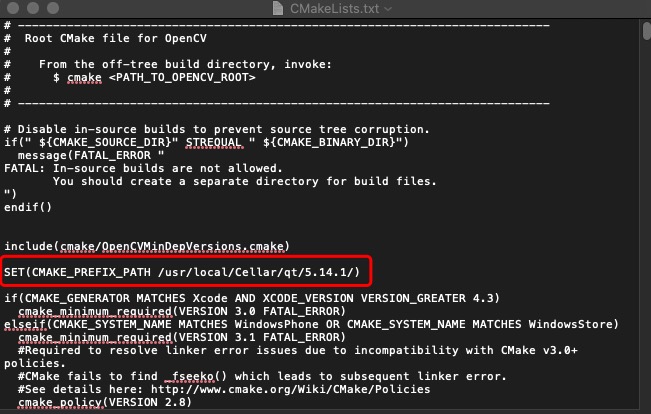Click the line "FATAL: In-source builds are not allowed."
651x414 pixels.
(143, 168)
